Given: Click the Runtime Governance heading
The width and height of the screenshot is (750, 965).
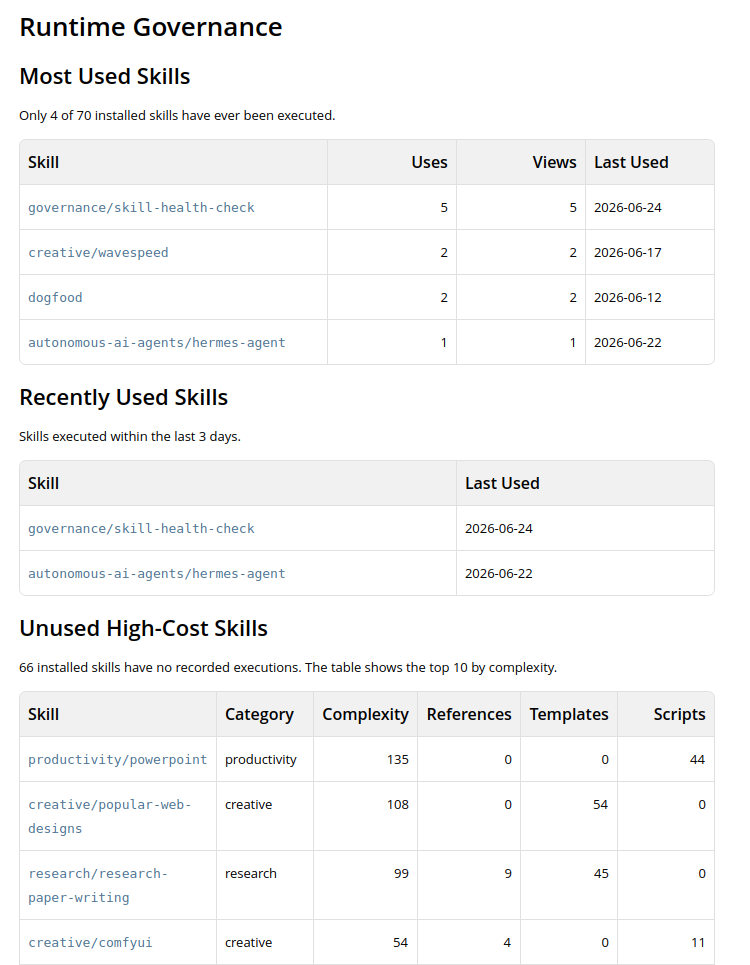Looking at the screenshot, I should (151, 28).
